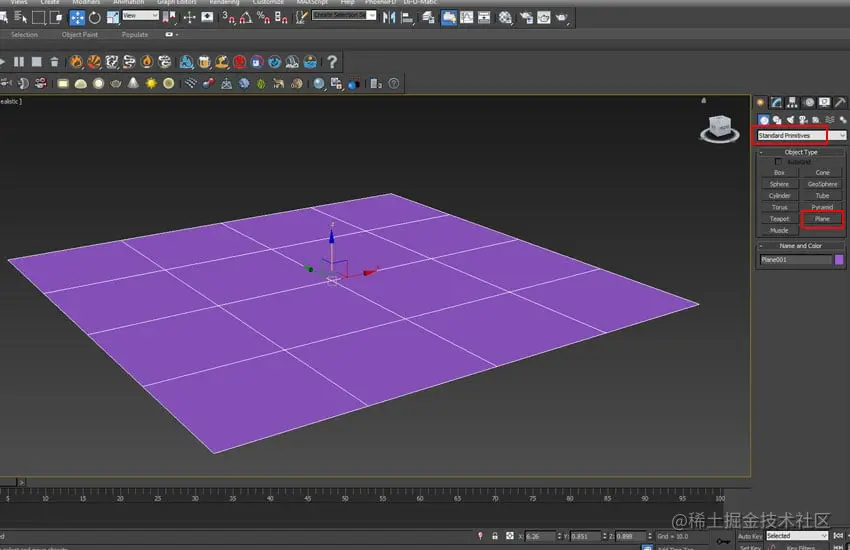850x550 pixels.
Task: Select the Rotate transform tool
Action: click(x=94, y=17)
